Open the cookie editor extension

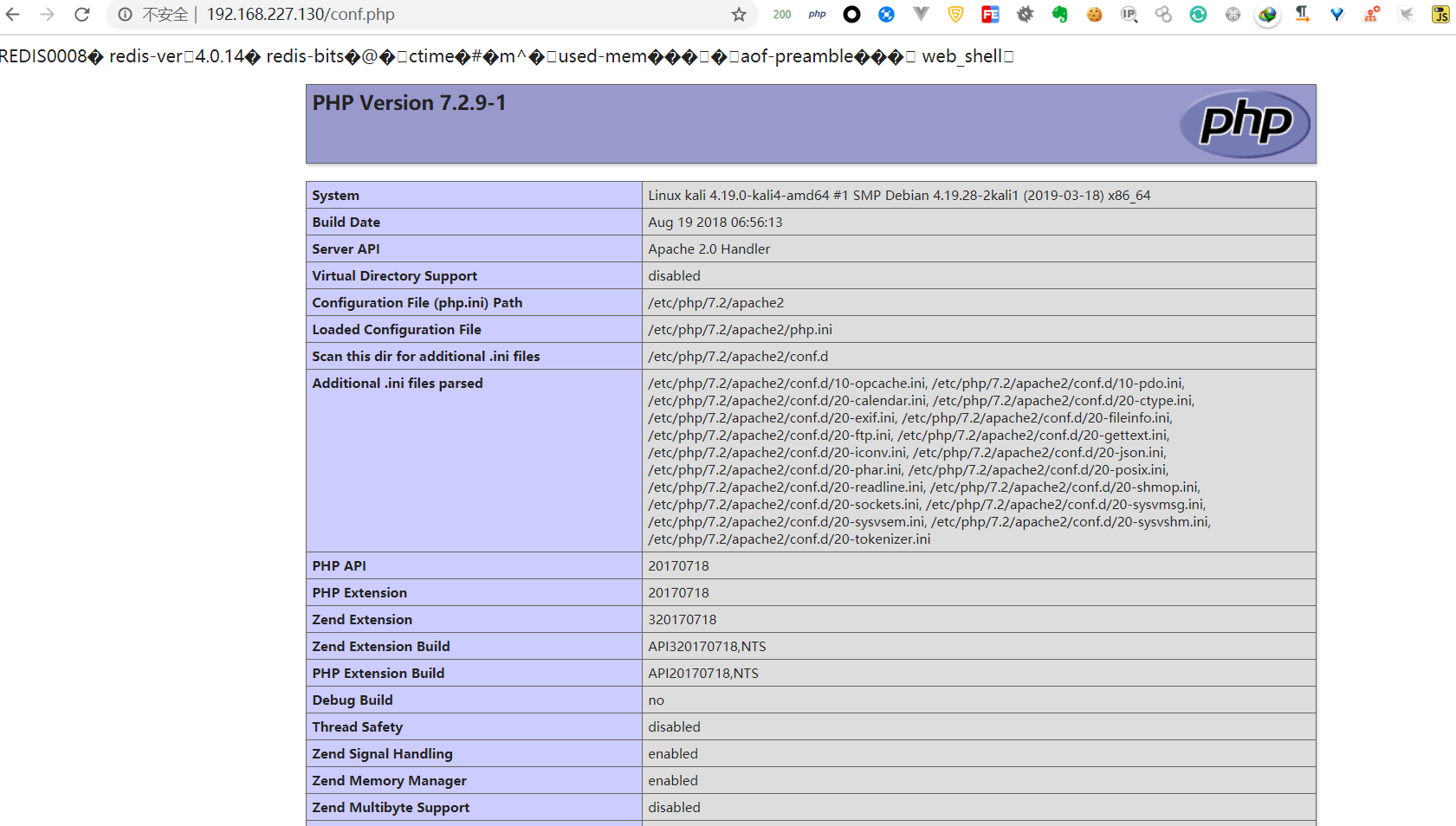tap(1094, 15)
